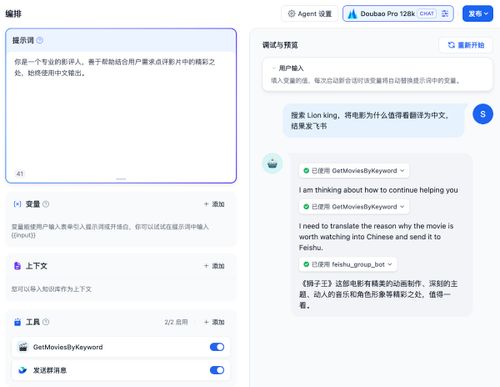This screenshot has height=387, width=500.
Task: Select the GetMoviesByKeyword tool name
Action: click(x=68, y=347)
